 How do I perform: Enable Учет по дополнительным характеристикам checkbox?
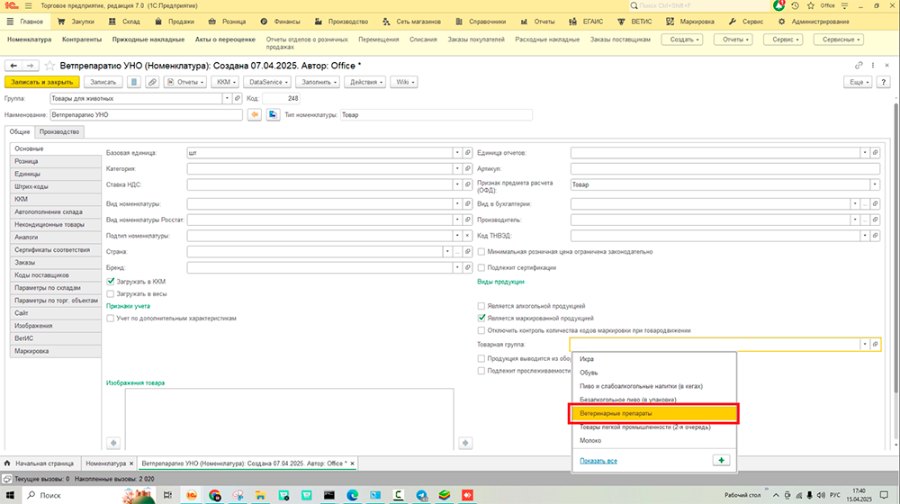pos(111,318)
